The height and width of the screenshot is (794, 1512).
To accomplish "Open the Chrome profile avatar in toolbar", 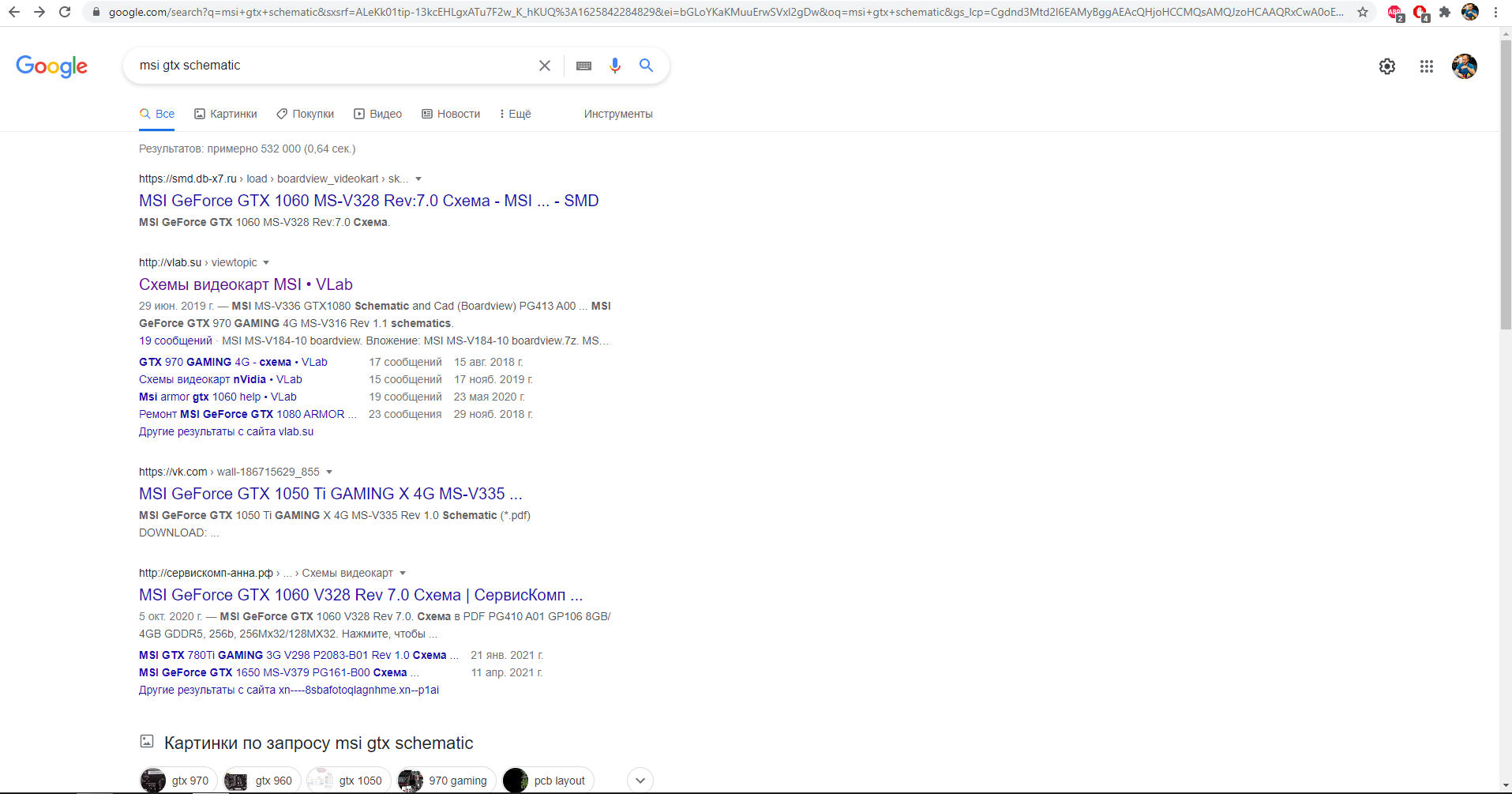I will coord(1470,12).
